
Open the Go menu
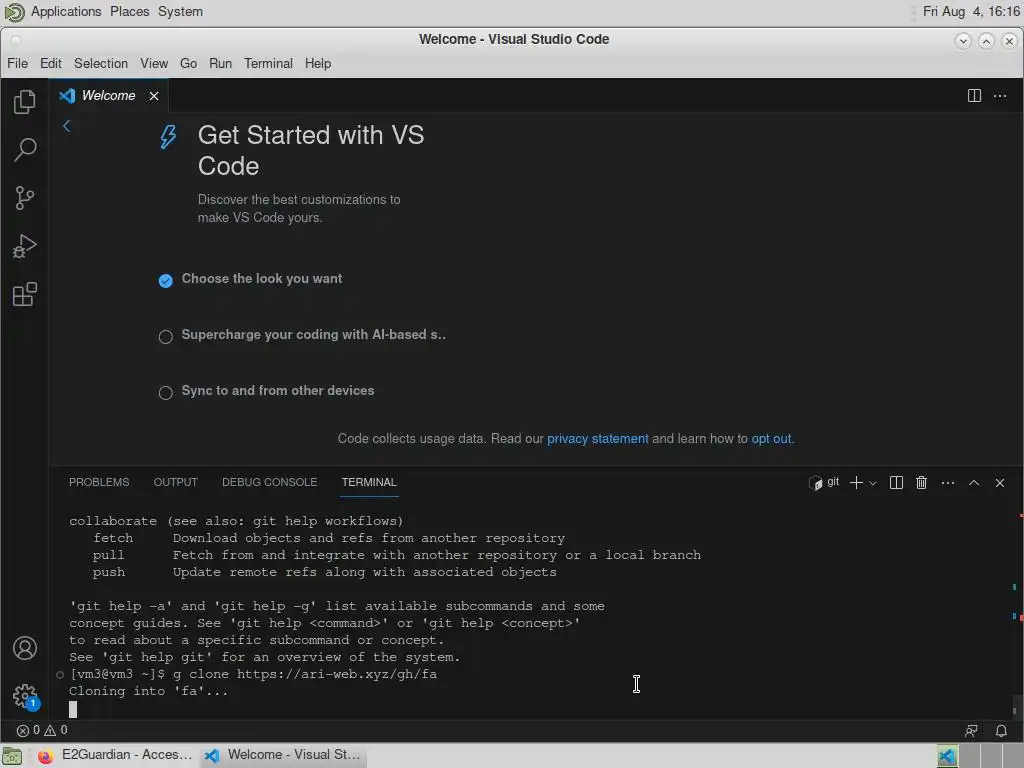pyautogui.click(x=189, y=63)
